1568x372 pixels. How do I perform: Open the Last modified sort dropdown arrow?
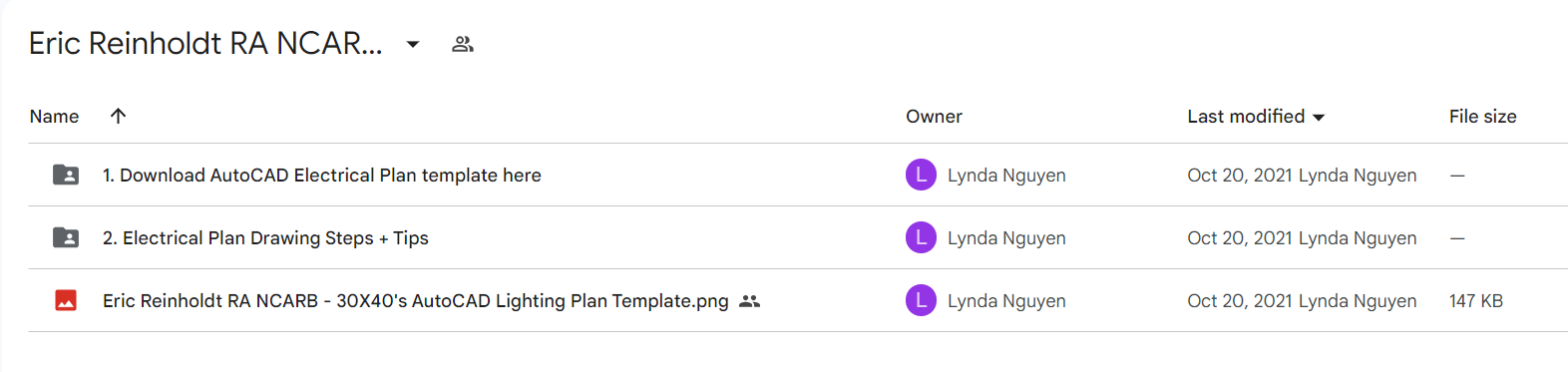(x=1319, y=118)
